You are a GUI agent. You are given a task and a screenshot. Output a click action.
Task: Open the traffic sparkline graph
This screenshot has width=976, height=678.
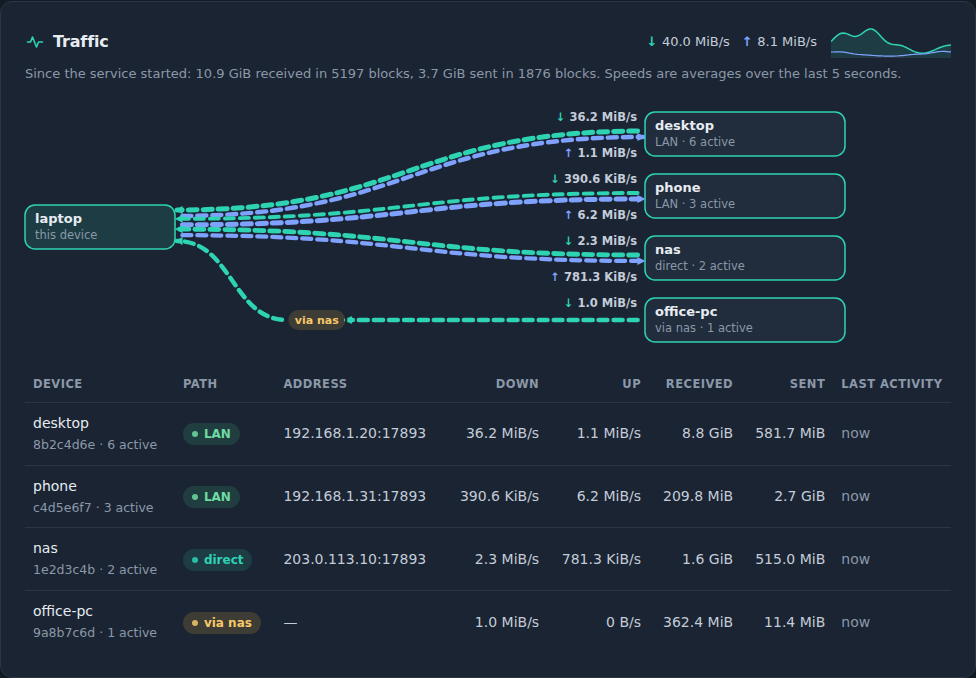pos(891,42)
